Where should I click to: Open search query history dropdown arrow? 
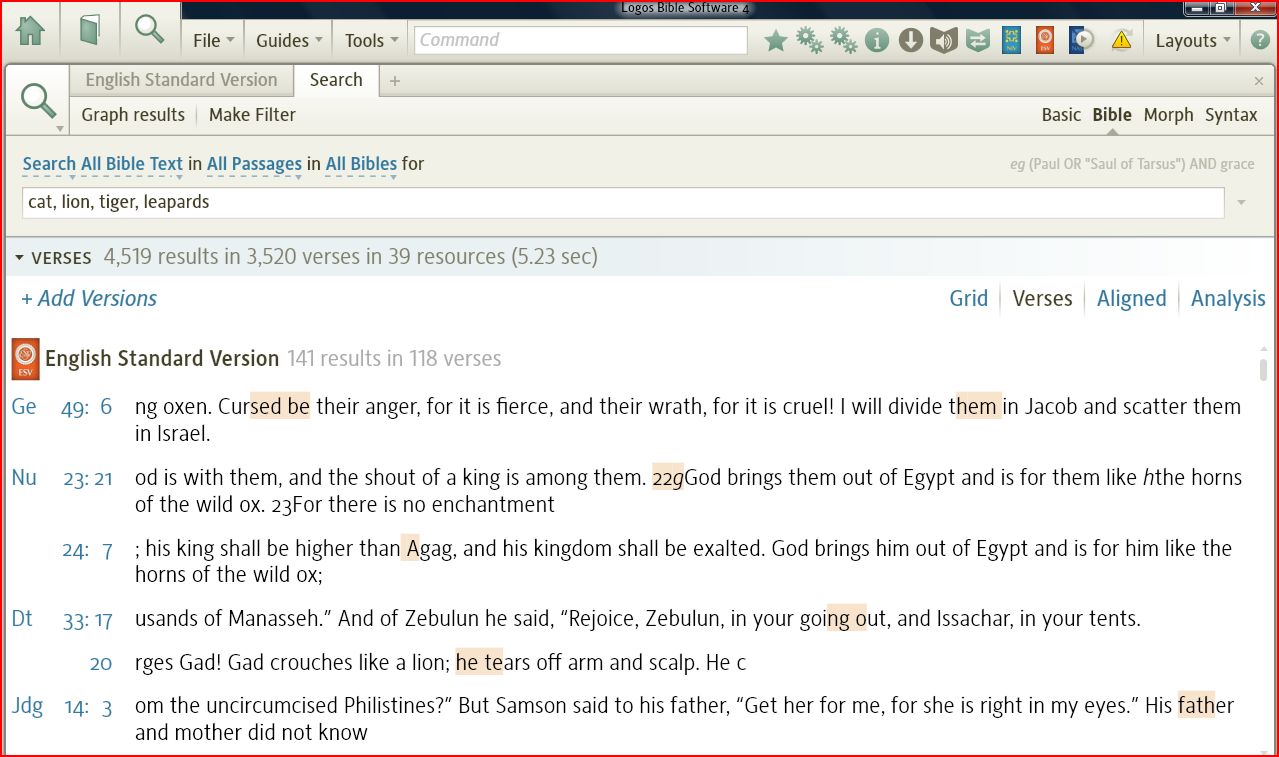click(1242, 203)
